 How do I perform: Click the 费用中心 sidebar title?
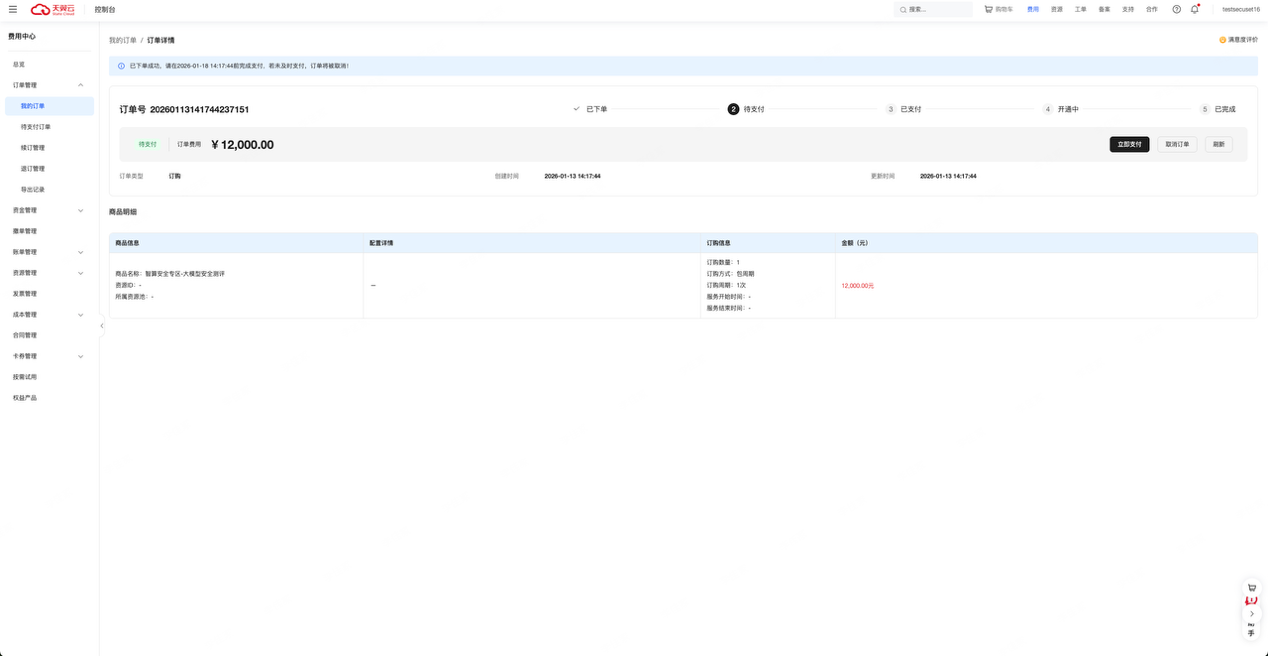point(22,36)
